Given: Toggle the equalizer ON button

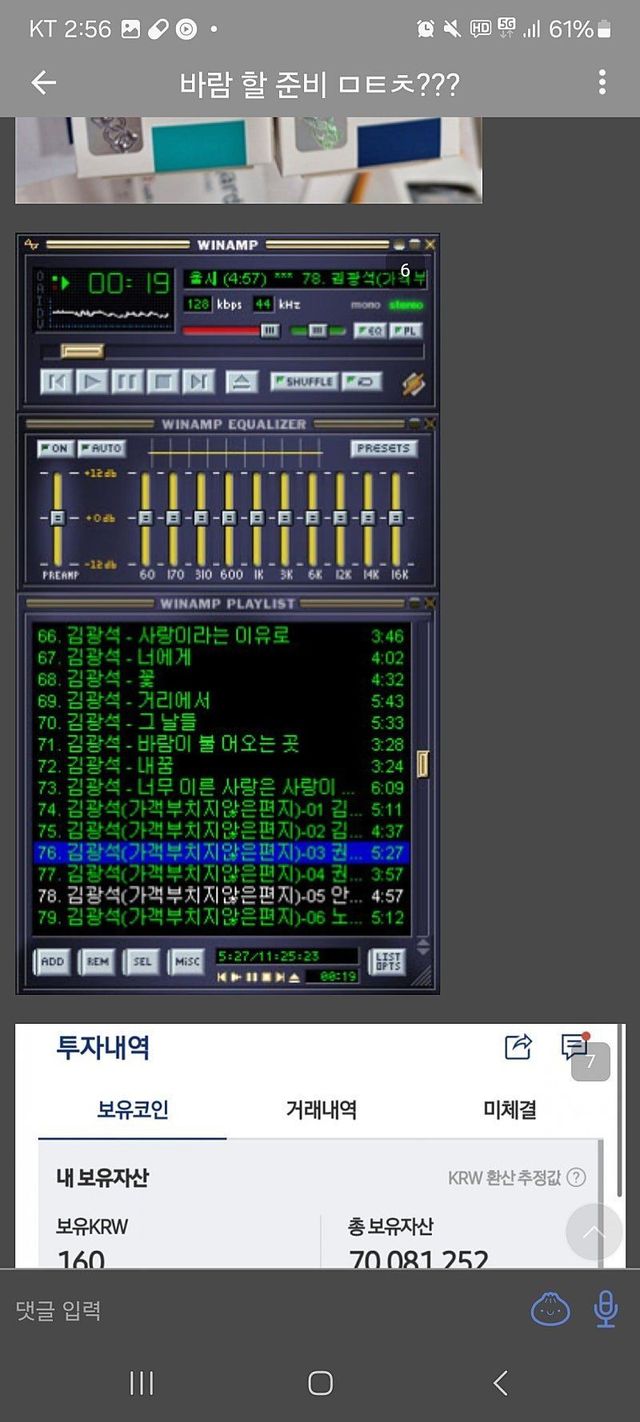Looking at the screenshot, I should coord(55,449).
